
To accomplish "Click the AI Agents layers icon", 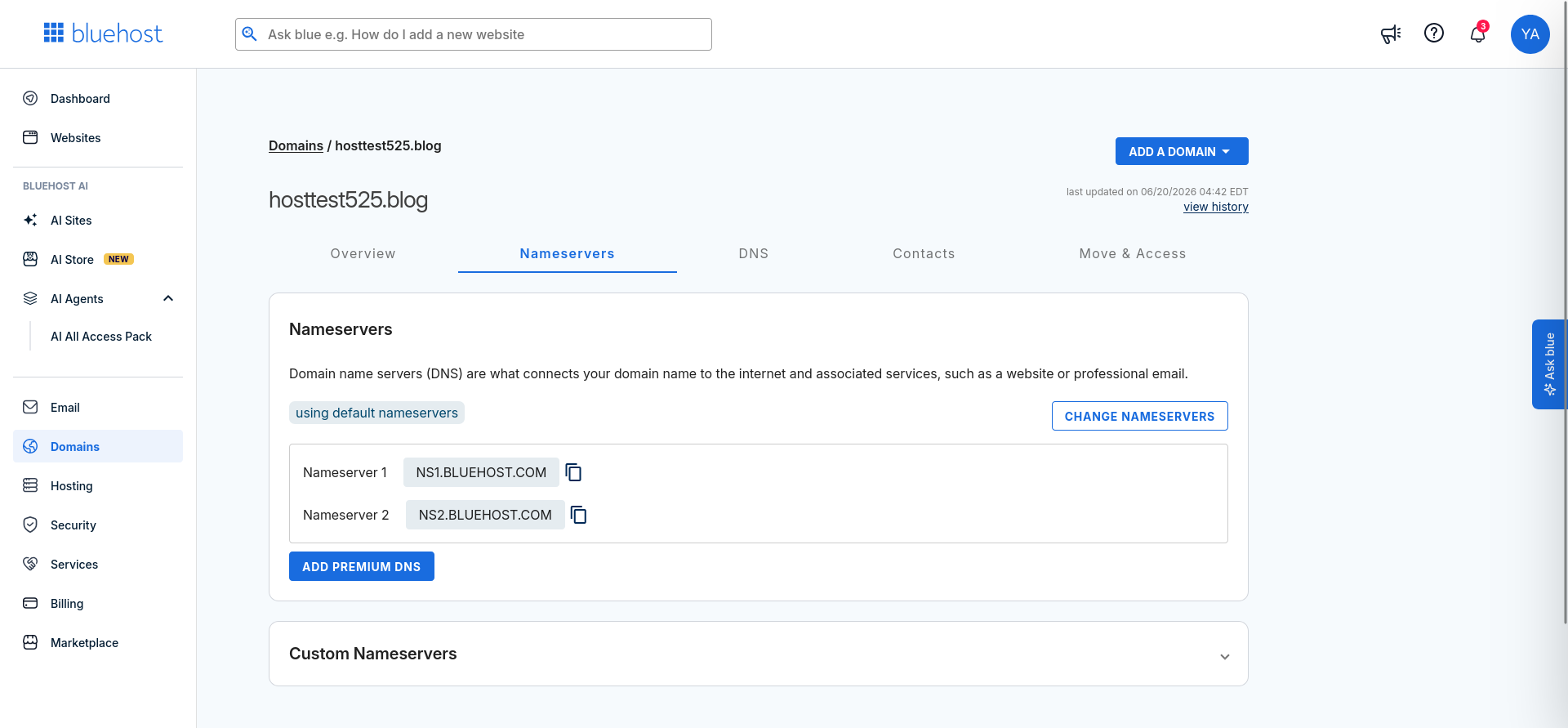I will point(30,298).
